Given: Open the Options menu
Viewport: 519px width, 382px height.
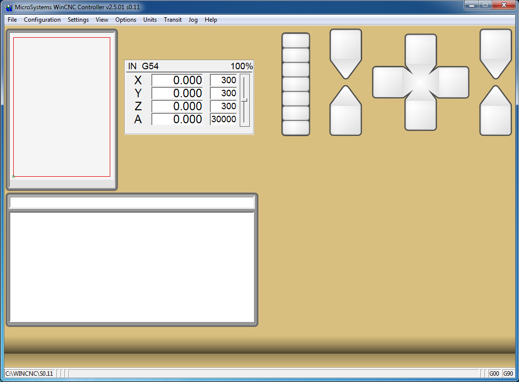Looking at the screenshot, I should click(125, 20).
